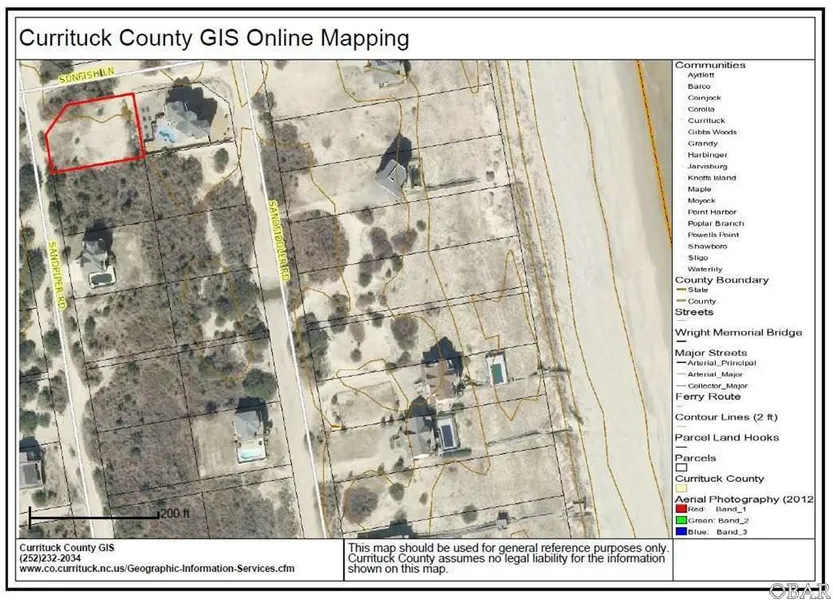The height and width of the screenshot is (600, 833).
Task: Click the yellow Currituck County legend box
Action: pyautogui.click(x=681, y=489)
